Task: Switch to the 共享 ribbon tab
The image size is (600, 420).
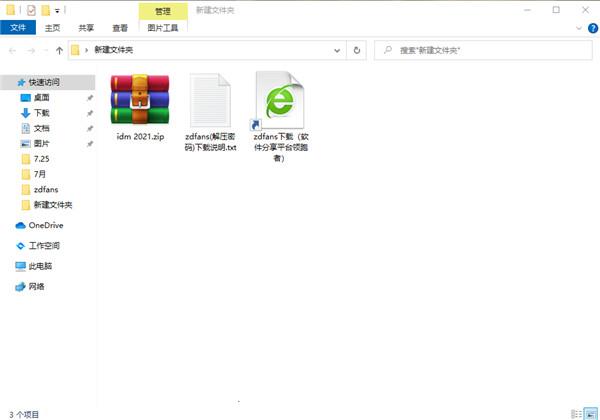Action: [86, 28]
